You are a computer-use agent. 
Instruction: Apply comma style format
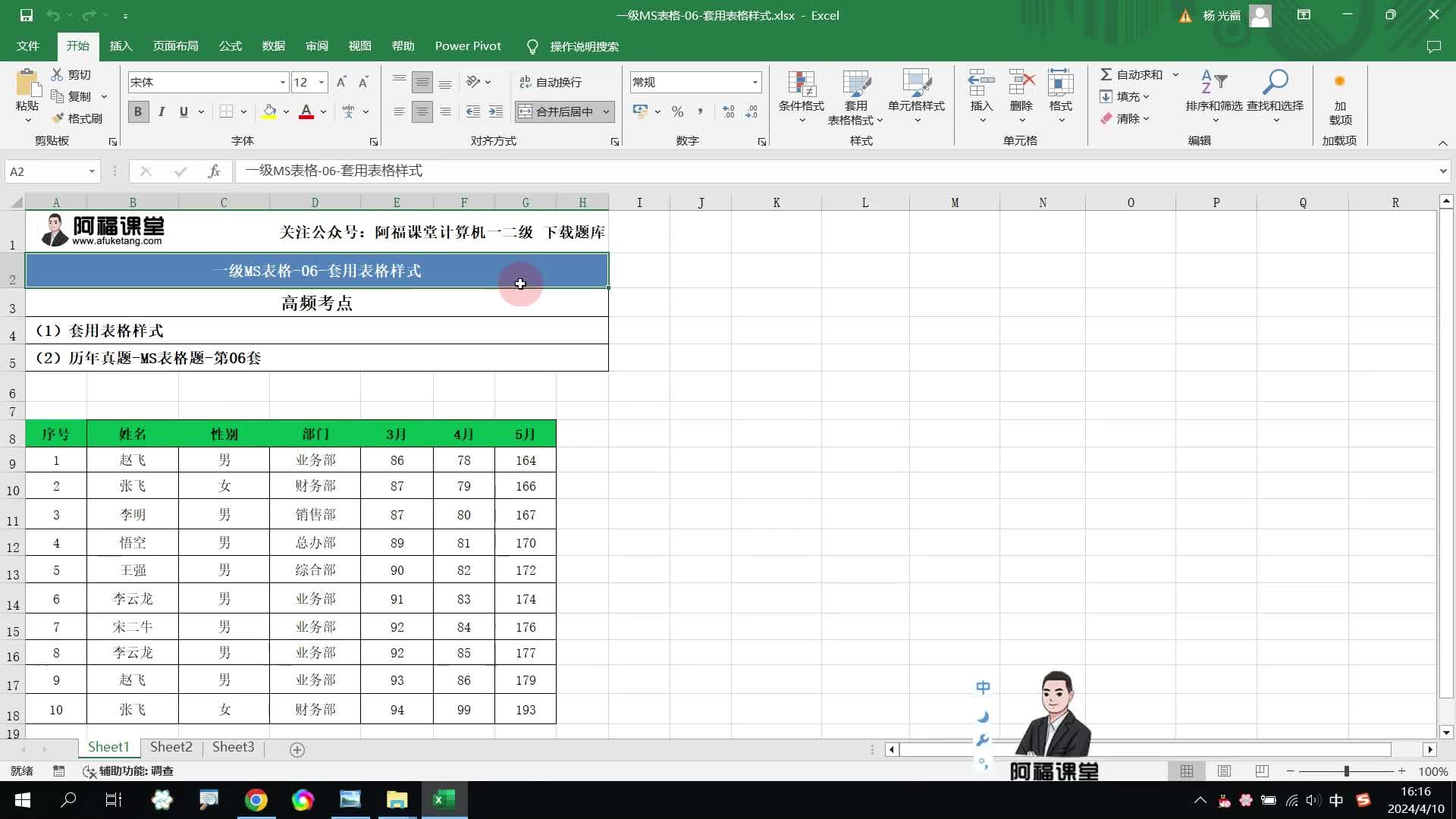(700, 111)
